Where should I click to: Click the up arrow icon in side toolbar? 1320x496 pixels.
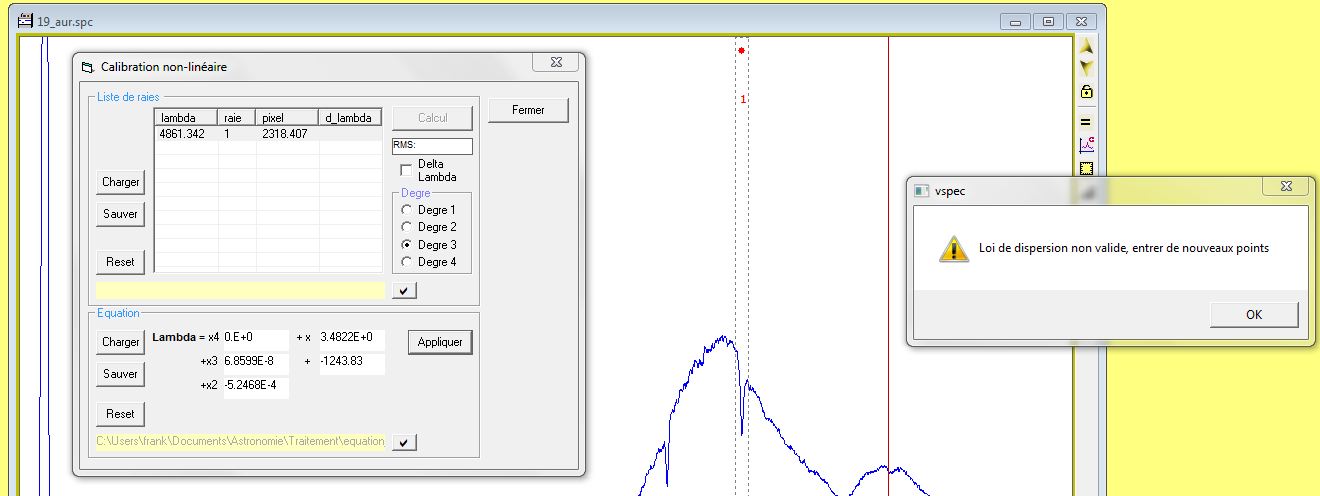coord(1086,47)
